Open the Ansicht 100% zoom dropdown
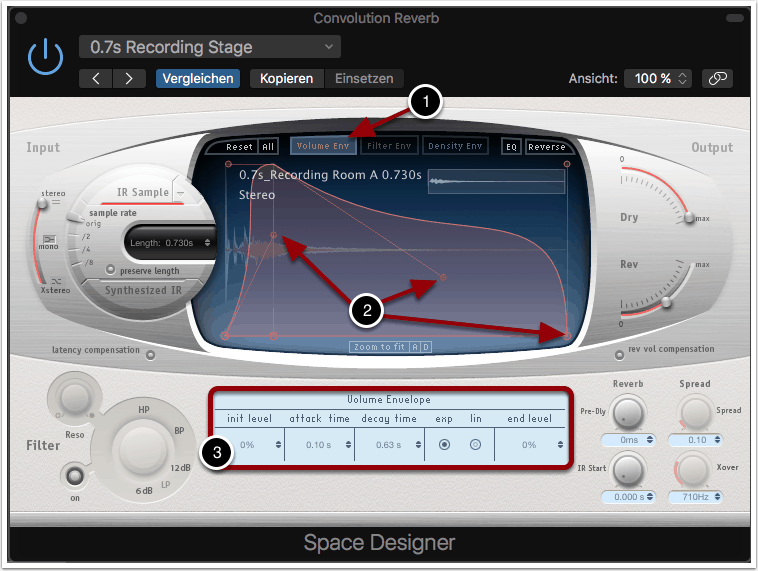This screenshot has height=571, width=758. (x=658, y=78)
